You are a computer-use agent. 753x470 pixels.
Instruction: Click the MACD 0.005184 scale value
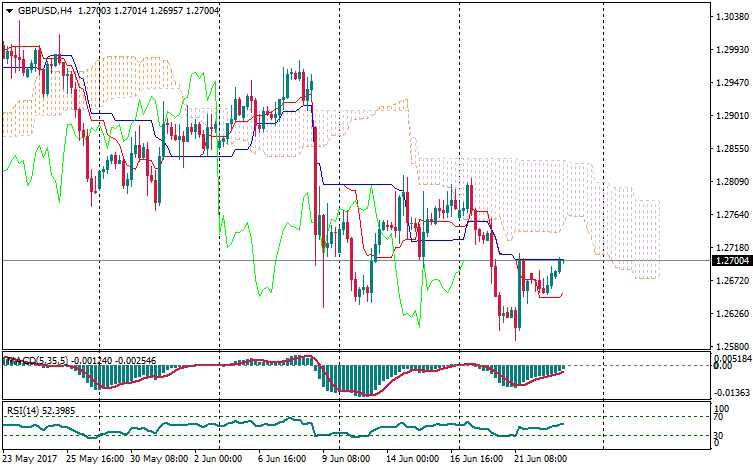(x=731, y=357)
